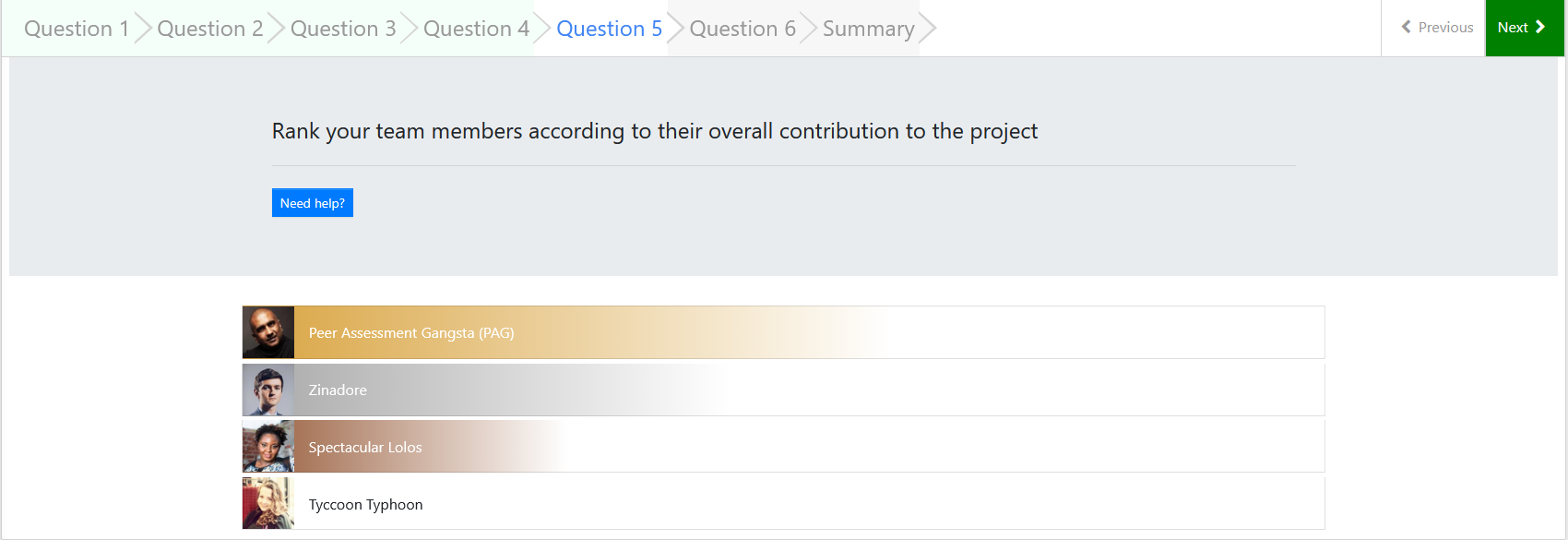The image size is (1568, 540).
Task: Open the Summary step
Action: (x=868, y=29)
